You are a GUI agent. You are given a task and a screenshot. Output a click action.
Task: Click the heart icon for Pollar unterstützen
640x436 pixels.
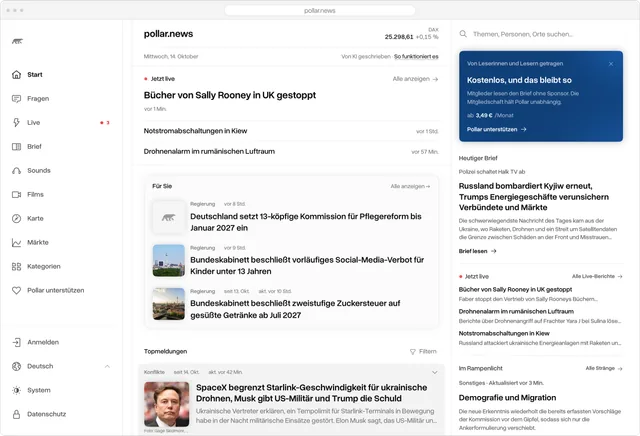(x=16, y=290)
